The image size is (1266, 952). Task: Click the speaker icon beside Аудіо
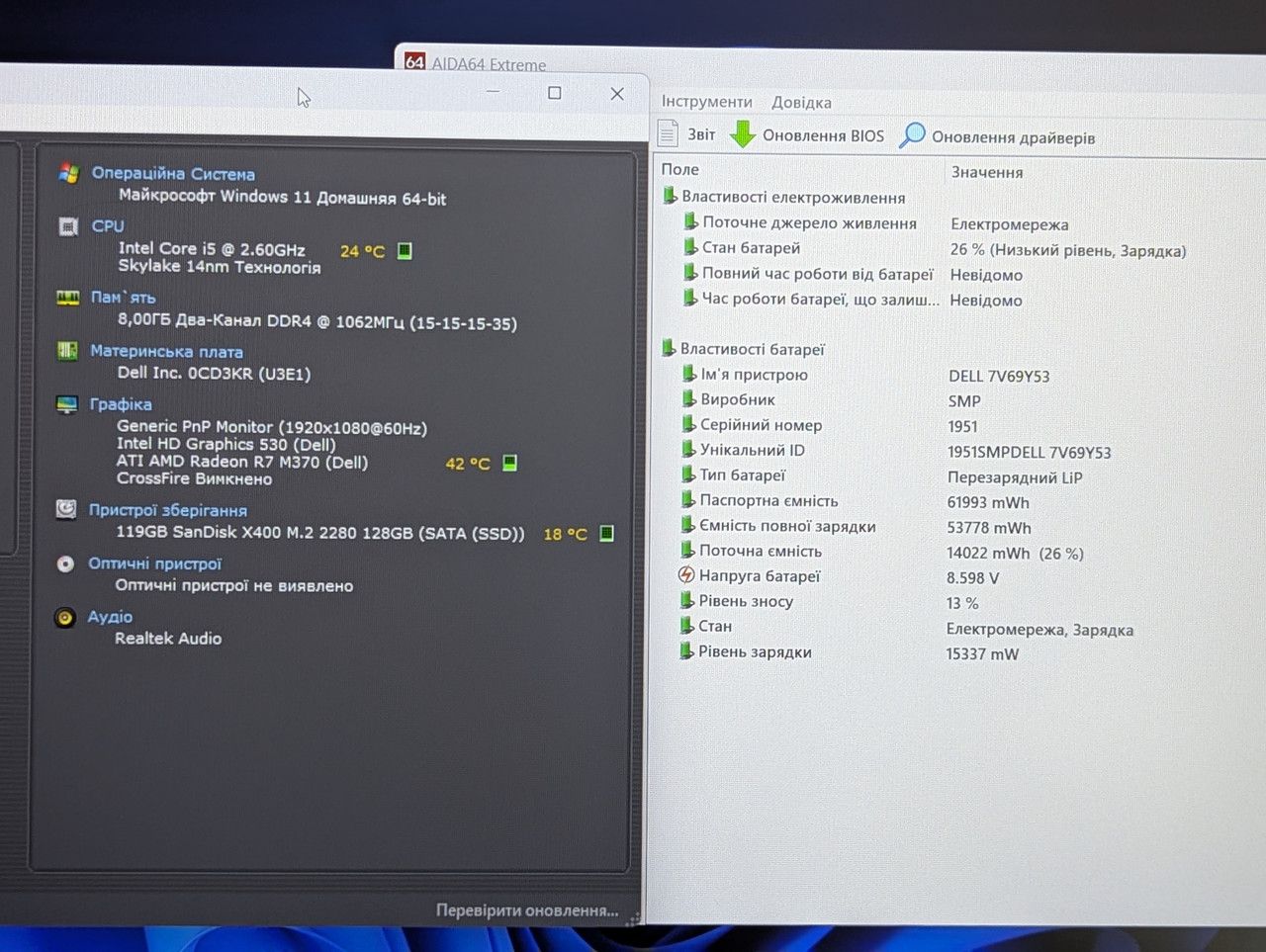[x=65, y=618]
